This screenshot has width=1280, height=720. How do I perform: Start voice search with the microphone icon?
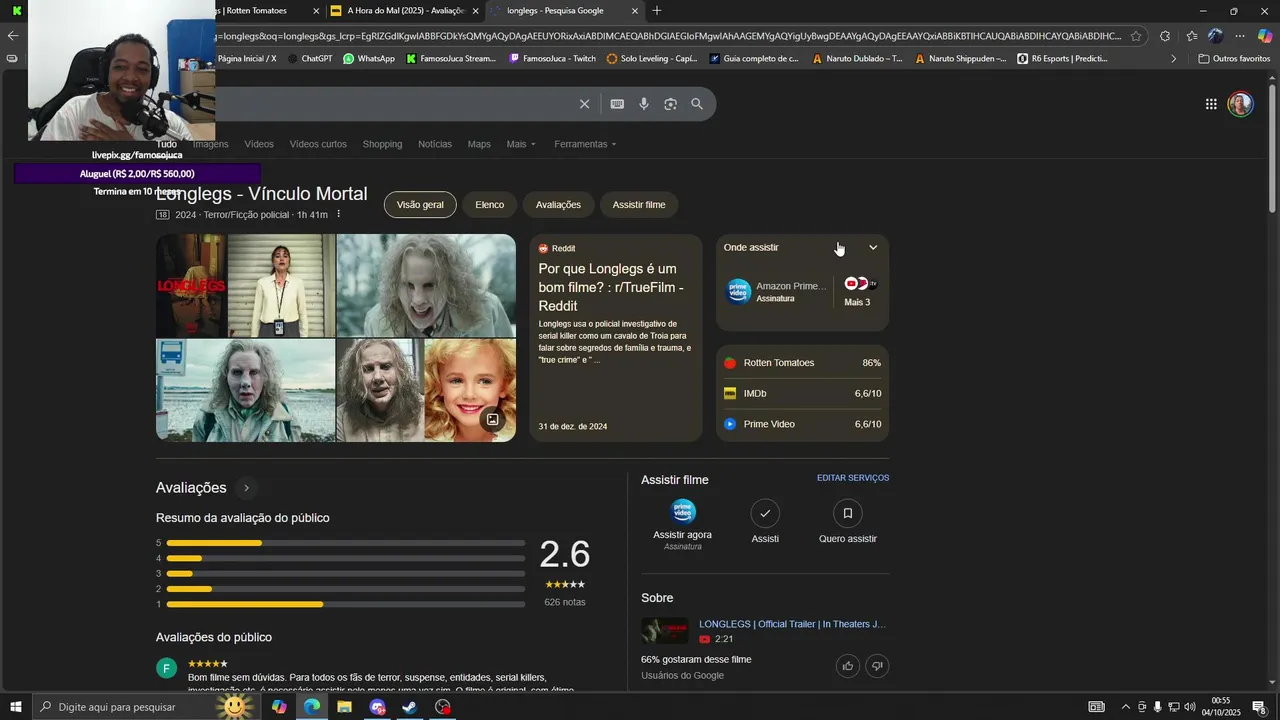click(x=644, y=104)
